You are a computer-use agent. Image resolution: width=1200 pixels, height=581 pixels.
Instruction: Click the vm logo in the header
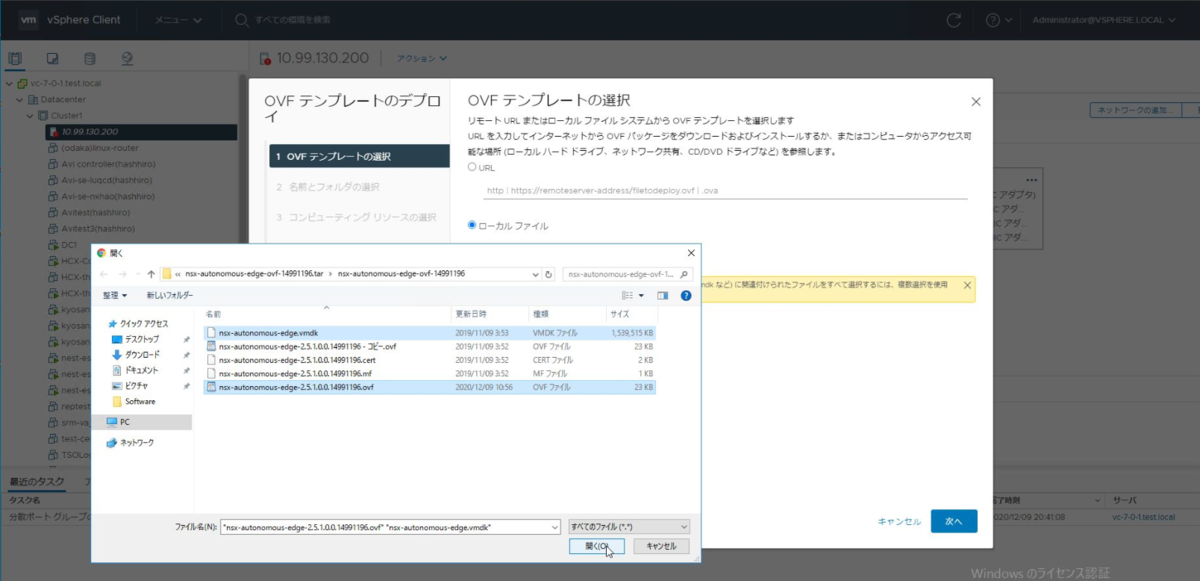(x=28, y=19)
